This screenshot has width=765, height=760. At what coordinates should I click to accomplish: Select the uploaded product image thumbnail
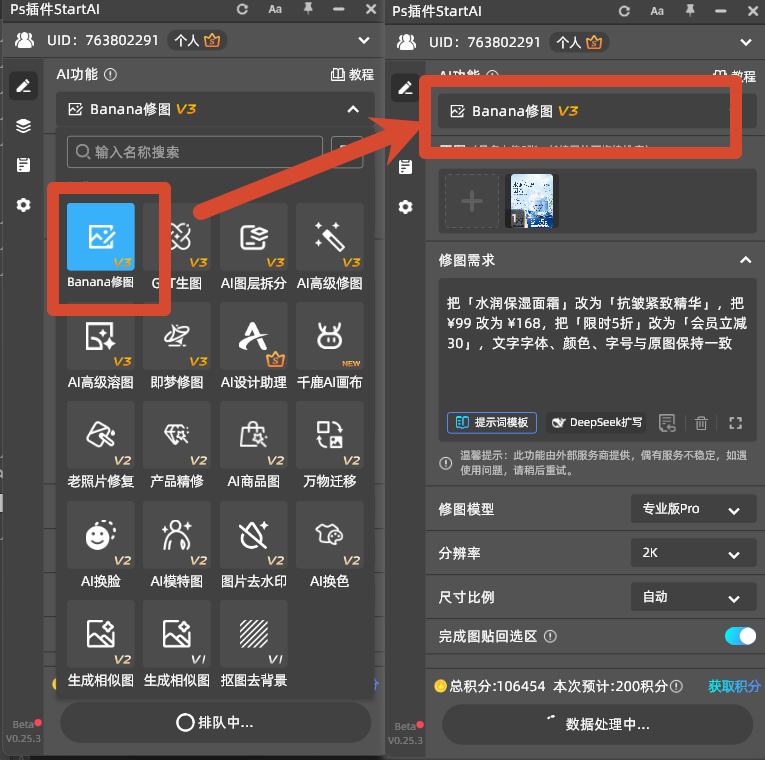532,201
